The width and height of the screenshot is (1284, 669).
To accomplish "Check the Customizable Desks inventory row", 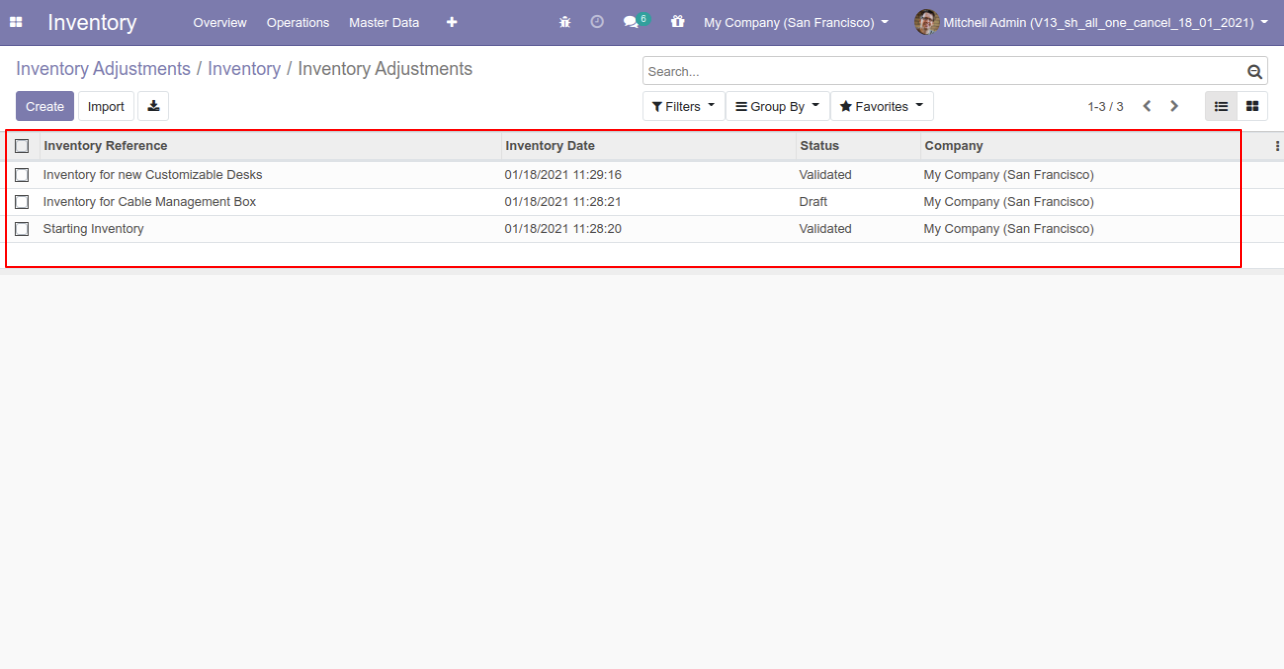I will tap(22, 175).
